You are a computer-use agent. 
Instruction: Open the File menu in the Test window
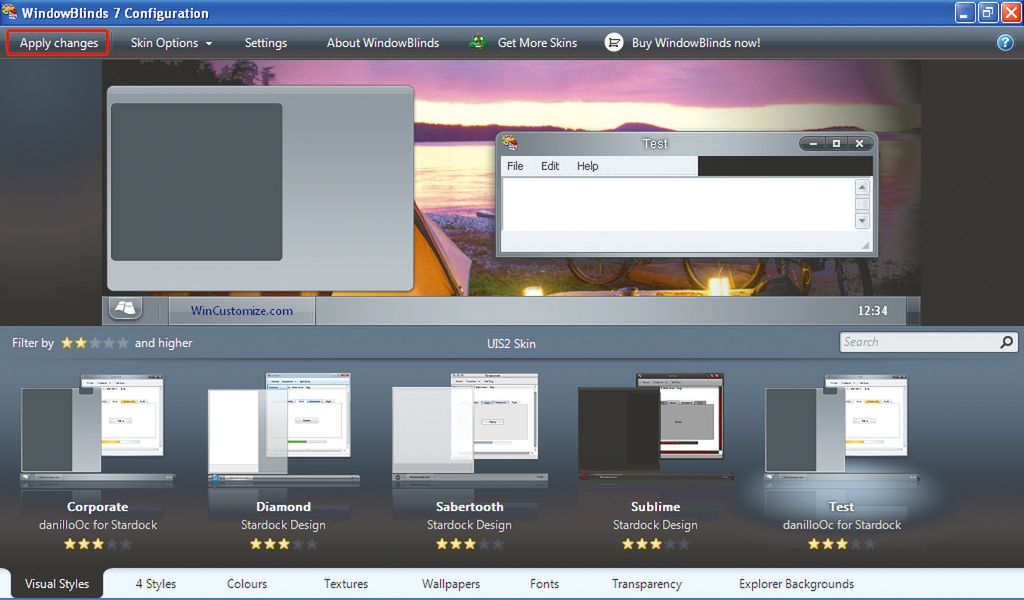(x=515, y=166)
